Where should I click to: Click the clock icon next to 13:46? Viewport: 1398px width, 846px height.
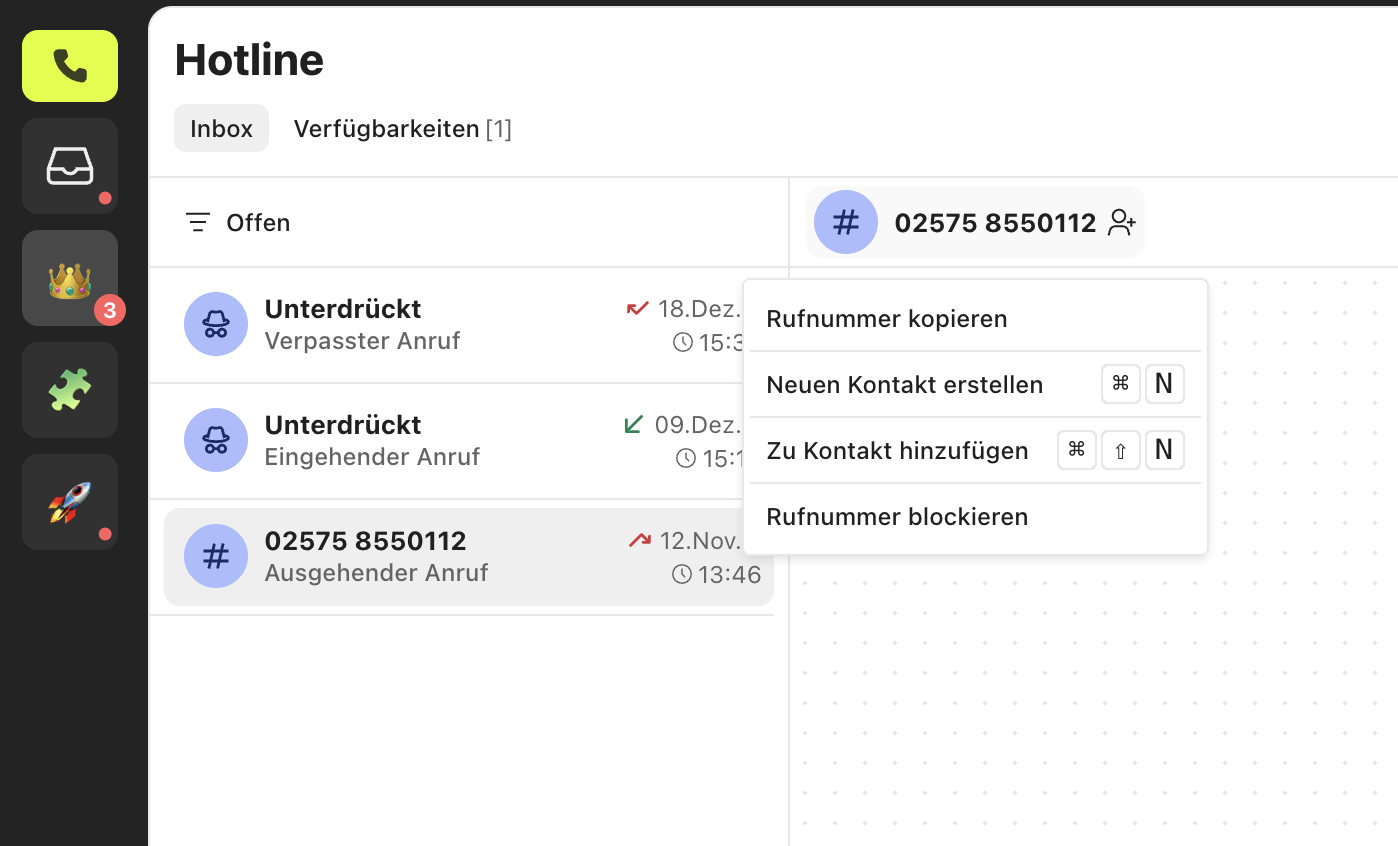click(x=682, y=574)
